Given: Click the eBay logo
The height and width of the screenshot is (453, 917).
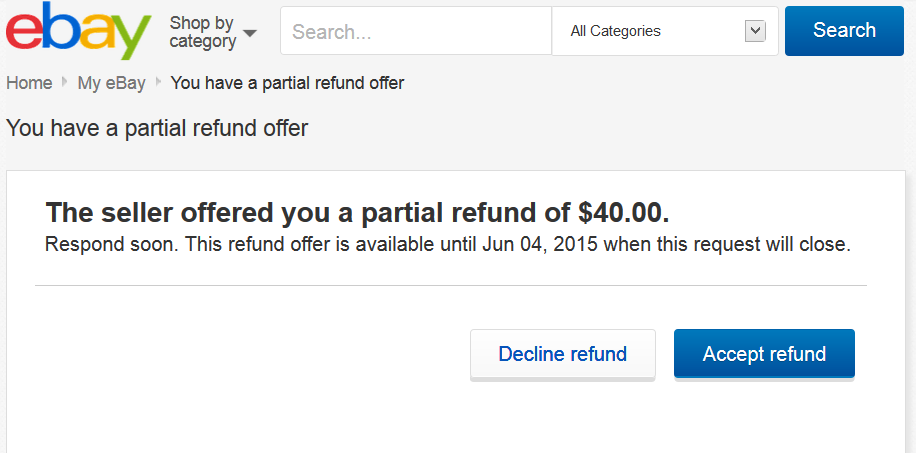Looking at the screenshot, I should [78, 31].
